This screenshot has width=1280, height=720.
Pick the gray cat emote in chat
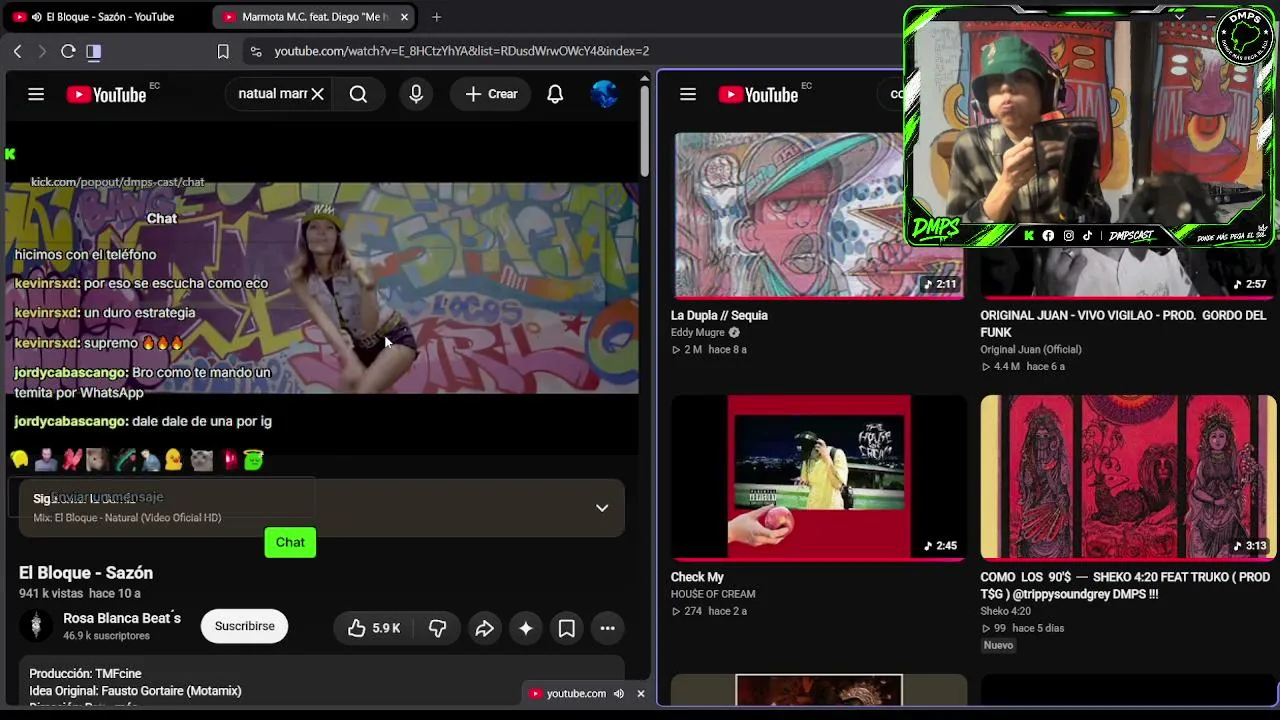(201, 460)
